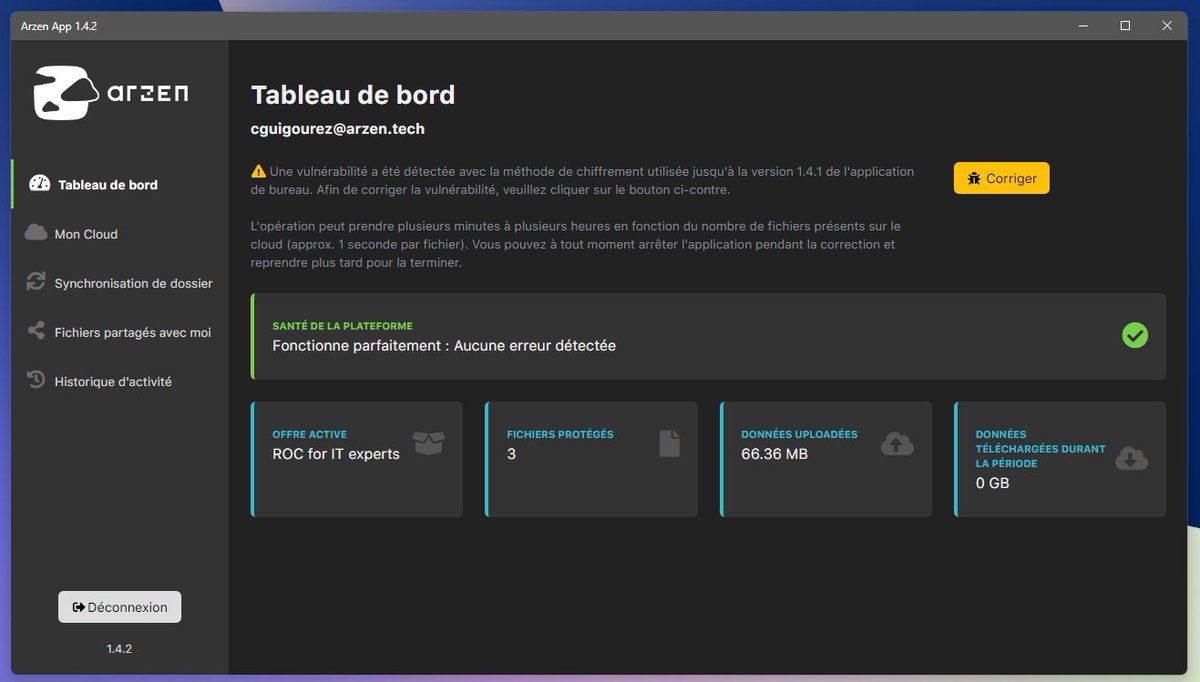Click the 66.36 MB value
1200x682 pixels.
pos(774,454)
